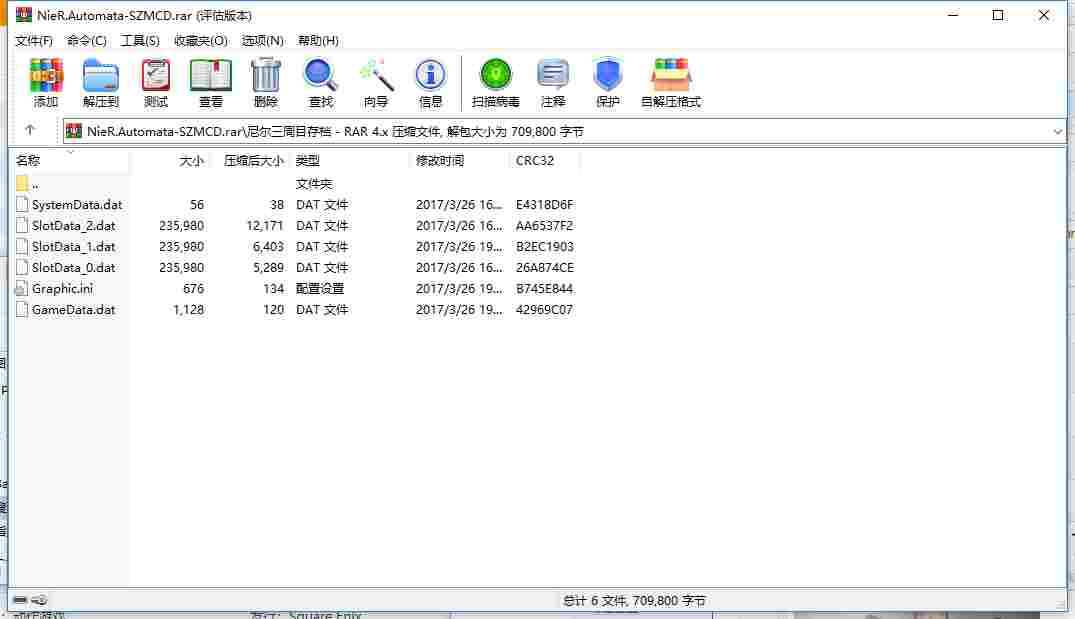Show archive Info (信息) icon
The height and width of the screenshot is (619, 1075).
pos(430,82)
